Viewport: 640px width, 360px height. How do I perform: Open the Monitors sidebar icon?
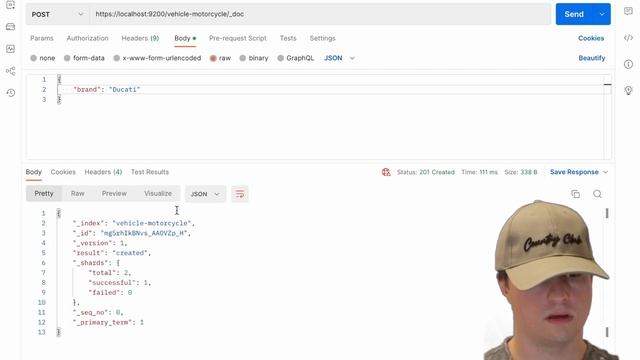click(11, 49)
